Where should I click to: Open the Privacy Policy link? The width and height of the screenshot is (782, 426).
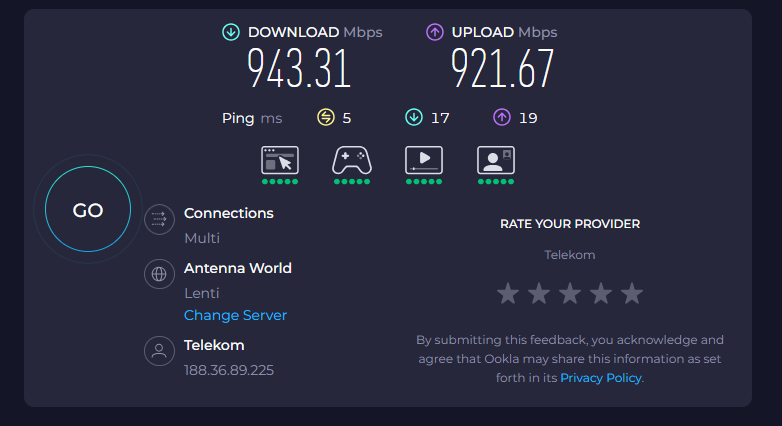coord(600,378)
